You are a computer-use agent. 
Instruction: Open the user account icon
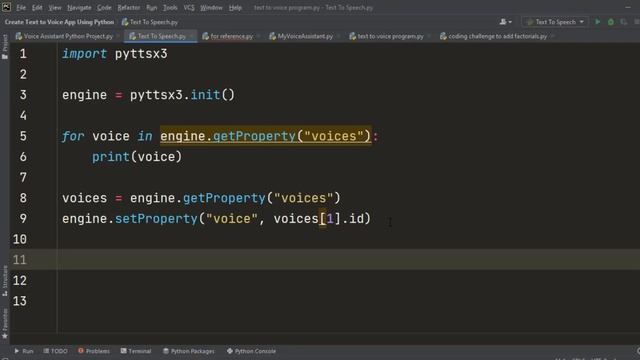[505, 22]
